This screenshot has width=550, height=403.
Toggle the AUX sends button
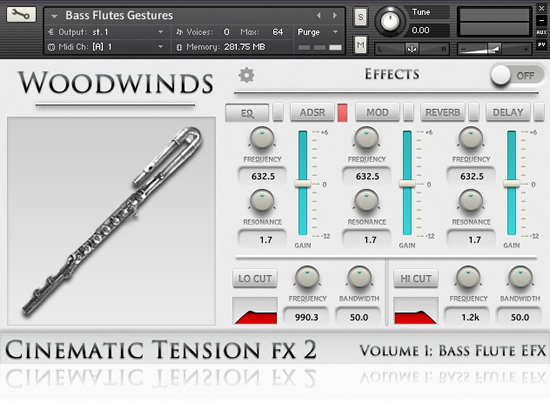(x=541, y=32)
